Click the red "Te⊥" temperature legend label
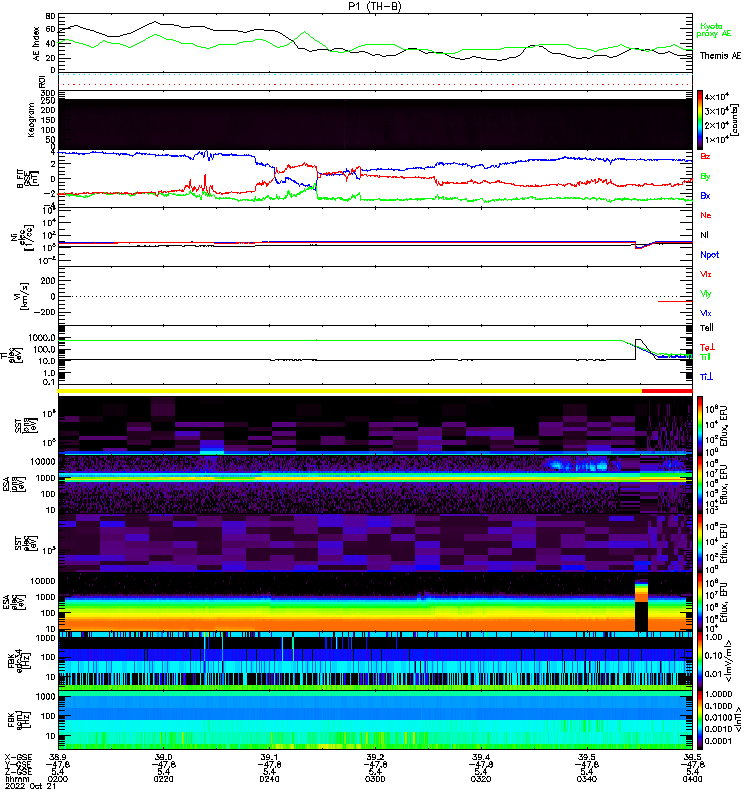The image size is (750, 800). tap(707, 347)
